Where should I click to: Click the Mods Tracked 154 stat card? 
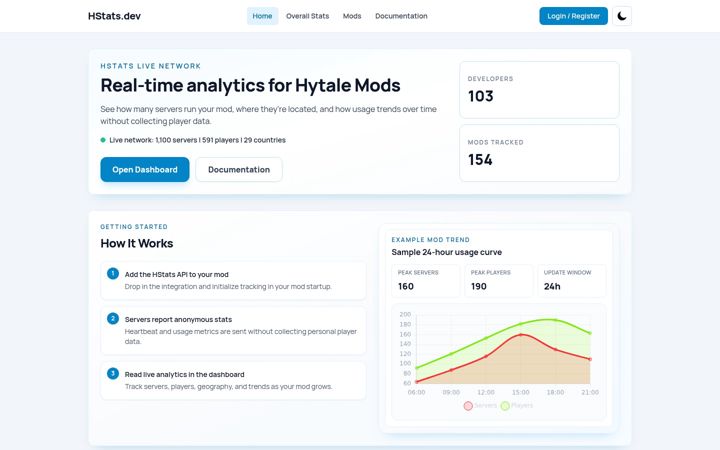539,153
